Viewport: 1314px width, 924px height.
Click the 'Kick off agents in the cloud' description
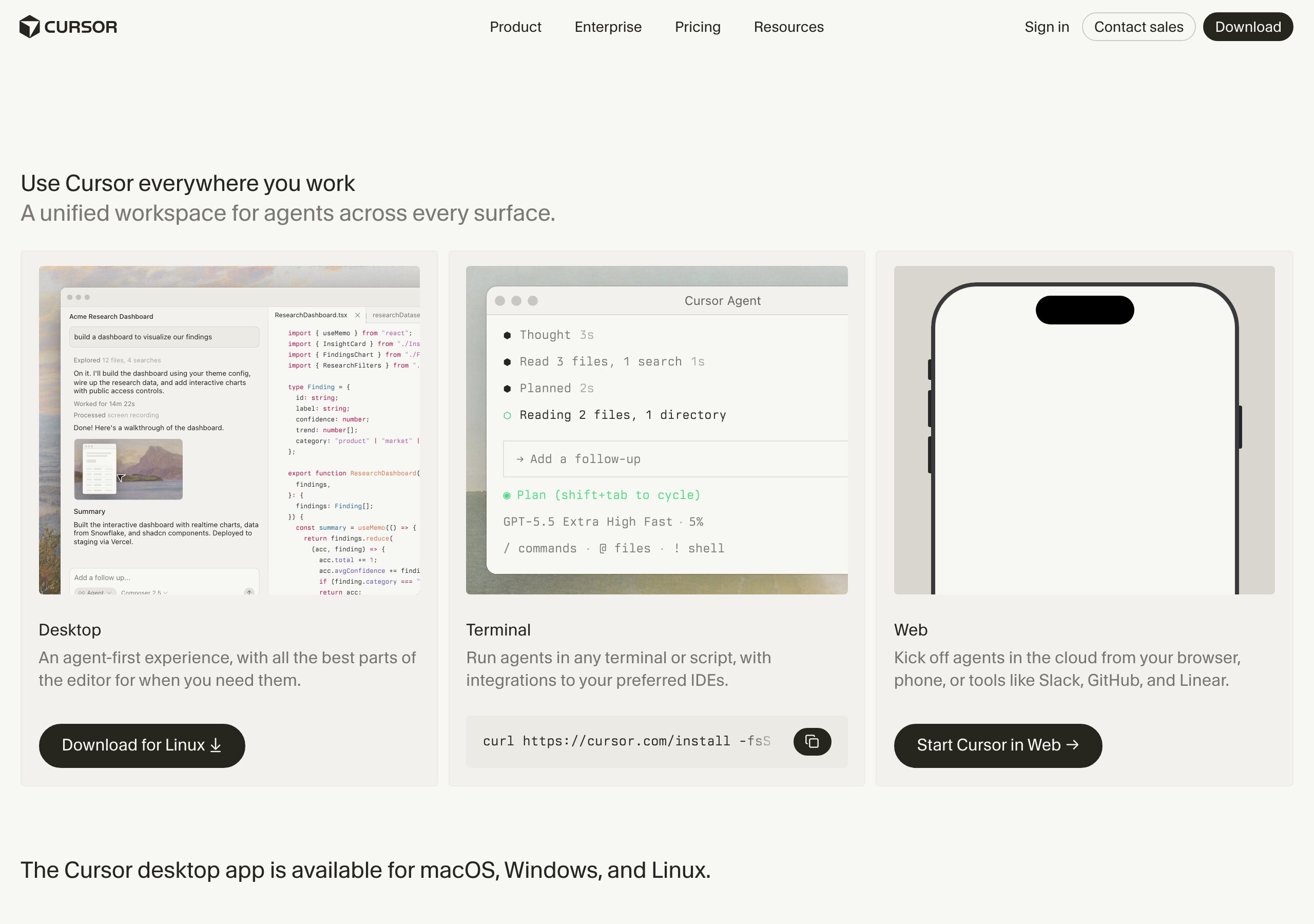click(1067, 669)
